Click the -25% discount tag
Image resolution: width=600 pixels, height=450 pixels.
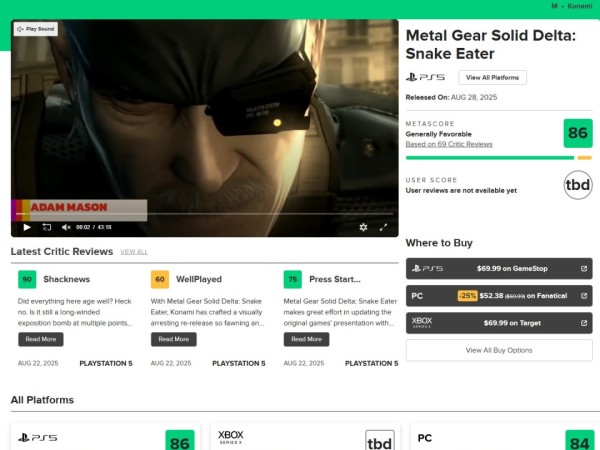(468, 296)
